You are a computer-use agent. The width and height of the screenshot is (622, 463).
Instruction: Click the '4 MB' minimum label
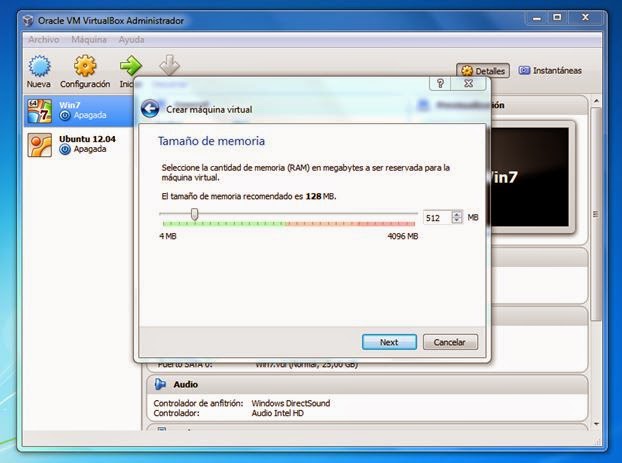[168, 236]
